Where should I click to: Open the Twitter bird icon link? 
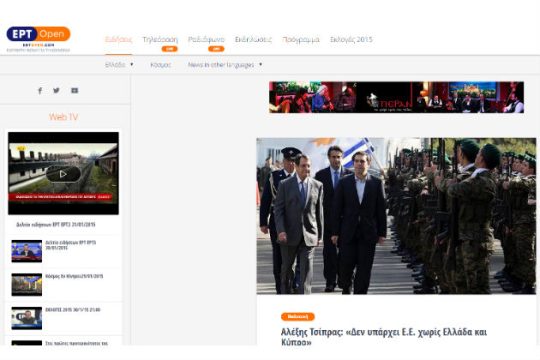coord(56,90)
